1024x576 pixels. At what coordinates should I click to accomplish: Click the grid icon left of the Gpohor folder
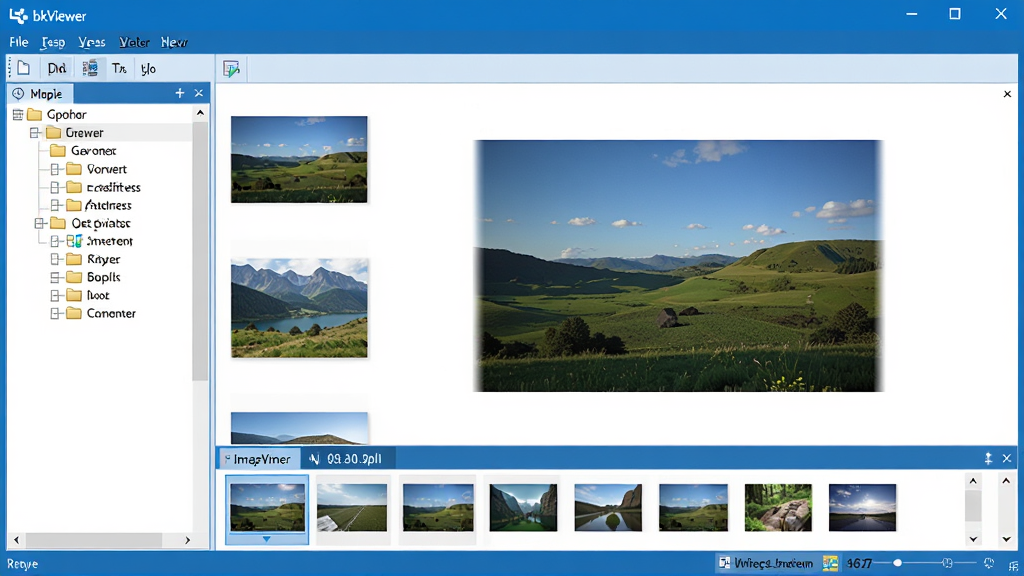(18, 114)
